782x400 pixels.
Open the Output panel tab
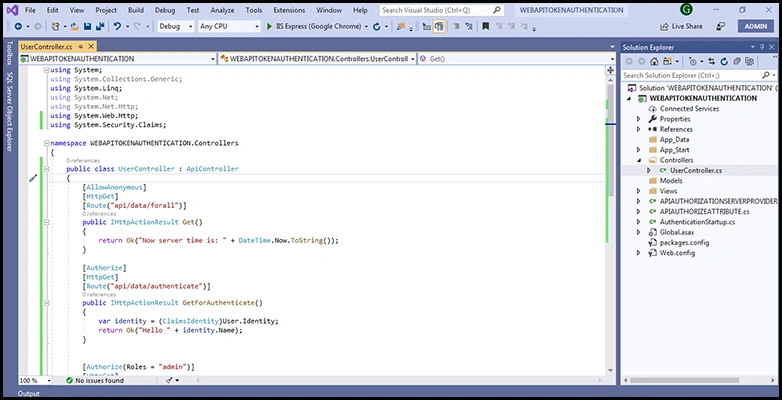pyautogui.click(x=28, y=394)
